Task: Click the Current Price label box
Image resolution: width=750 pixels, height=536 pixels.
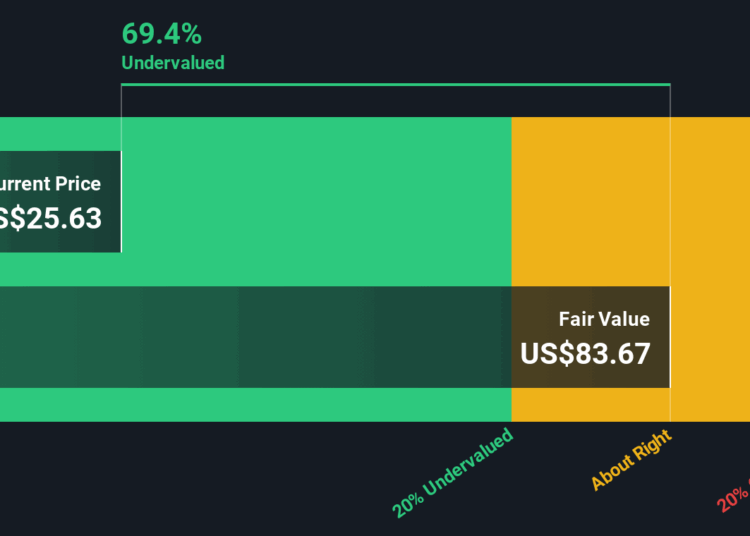Action: pos(60,201)
